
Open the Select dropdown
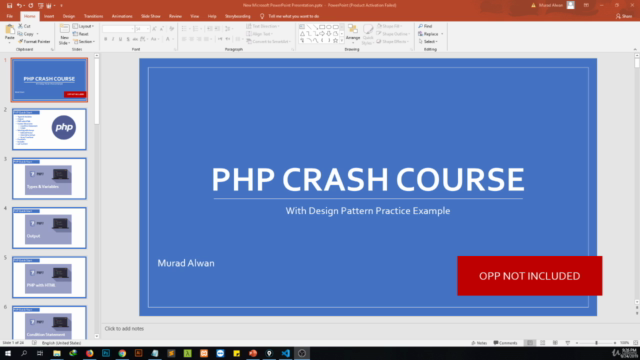point(428,42)
